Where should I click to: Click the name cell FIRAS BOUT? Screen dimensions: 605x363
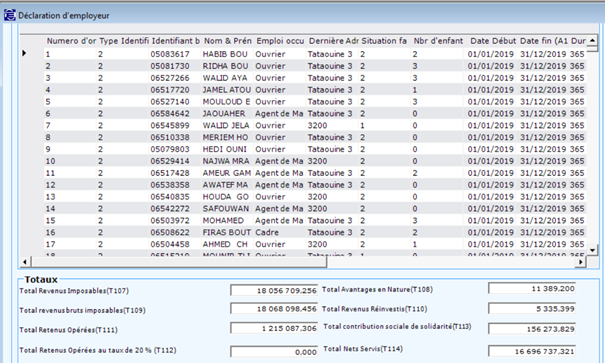click(226, 233)
